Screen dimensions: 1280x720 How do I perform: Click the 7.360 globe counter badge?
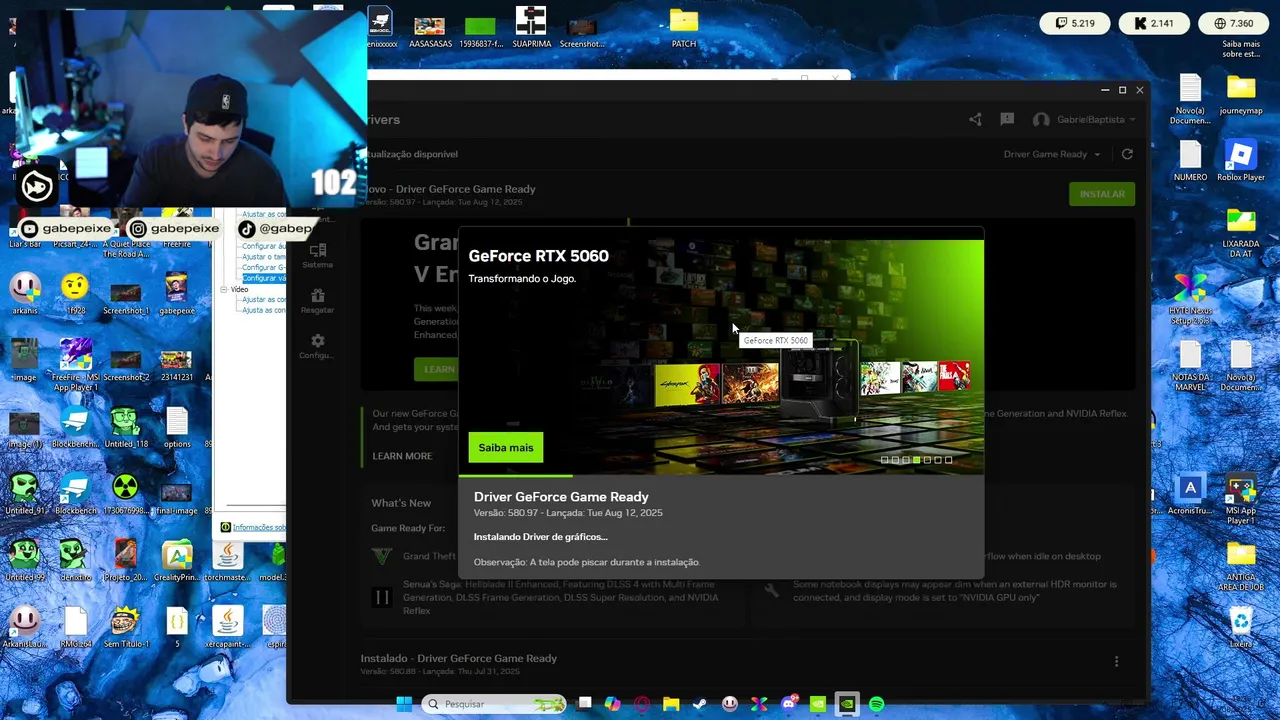pos(1233,23)
